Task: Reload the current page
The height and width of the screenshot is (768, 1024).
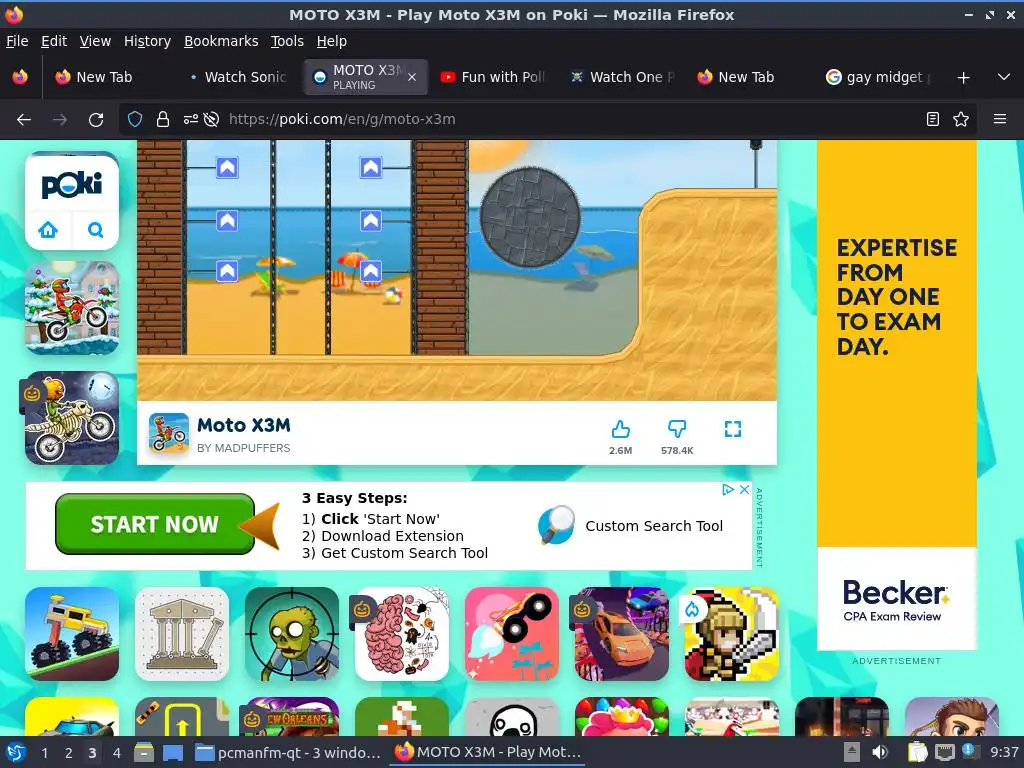Action: pos(96,120)
